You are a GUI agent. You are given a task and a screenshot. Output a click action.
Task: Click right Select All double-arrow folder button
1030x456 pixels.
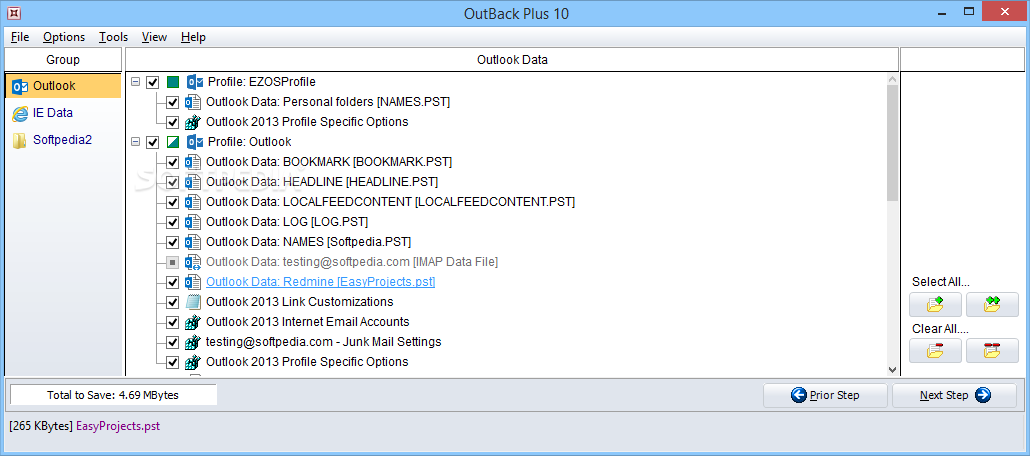coord(992,305)
